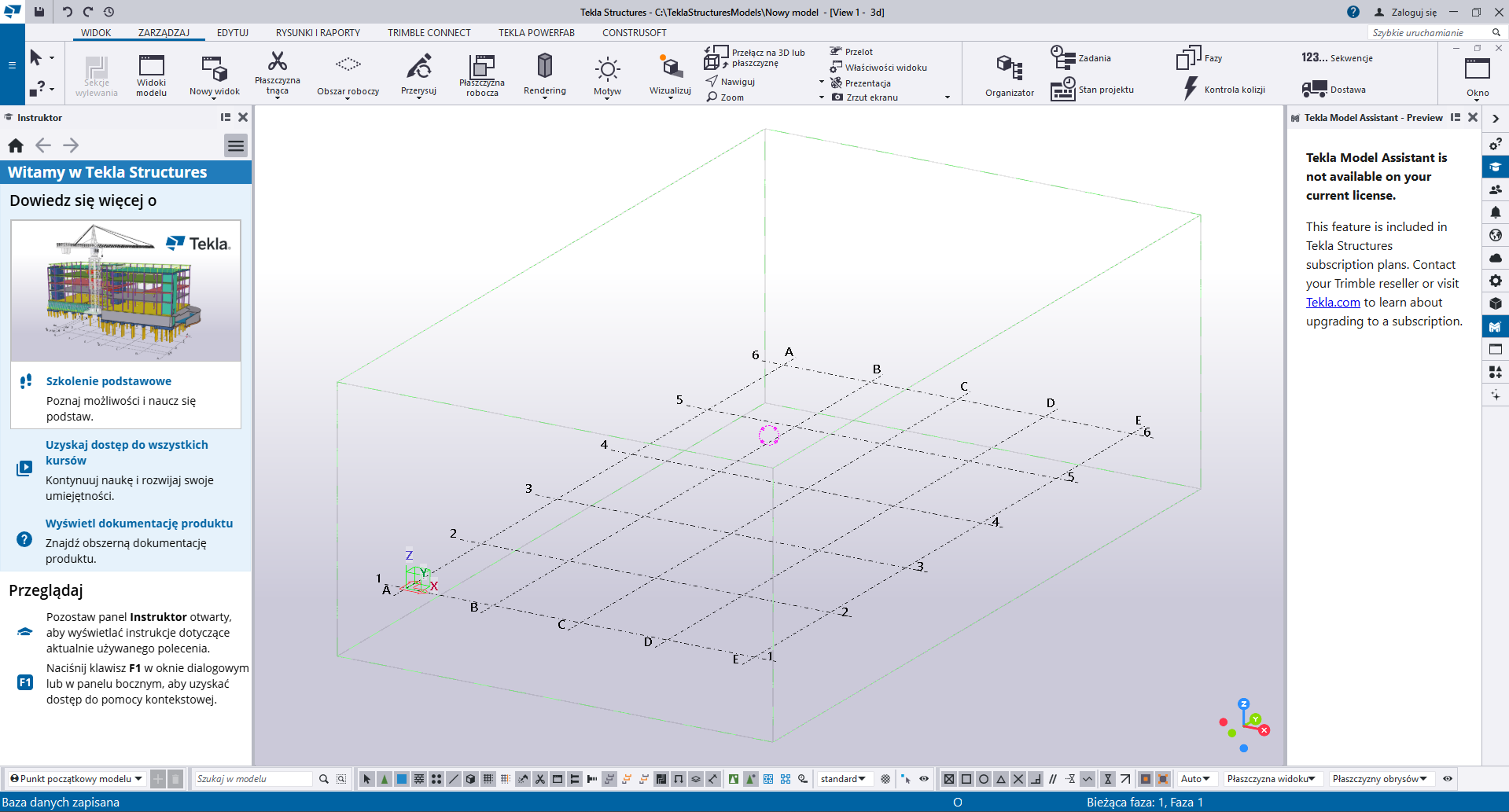Viewport: 1509px width, 812px height.
Task: Open the TRIMBLE CONNECT tab
Action: 429,33
